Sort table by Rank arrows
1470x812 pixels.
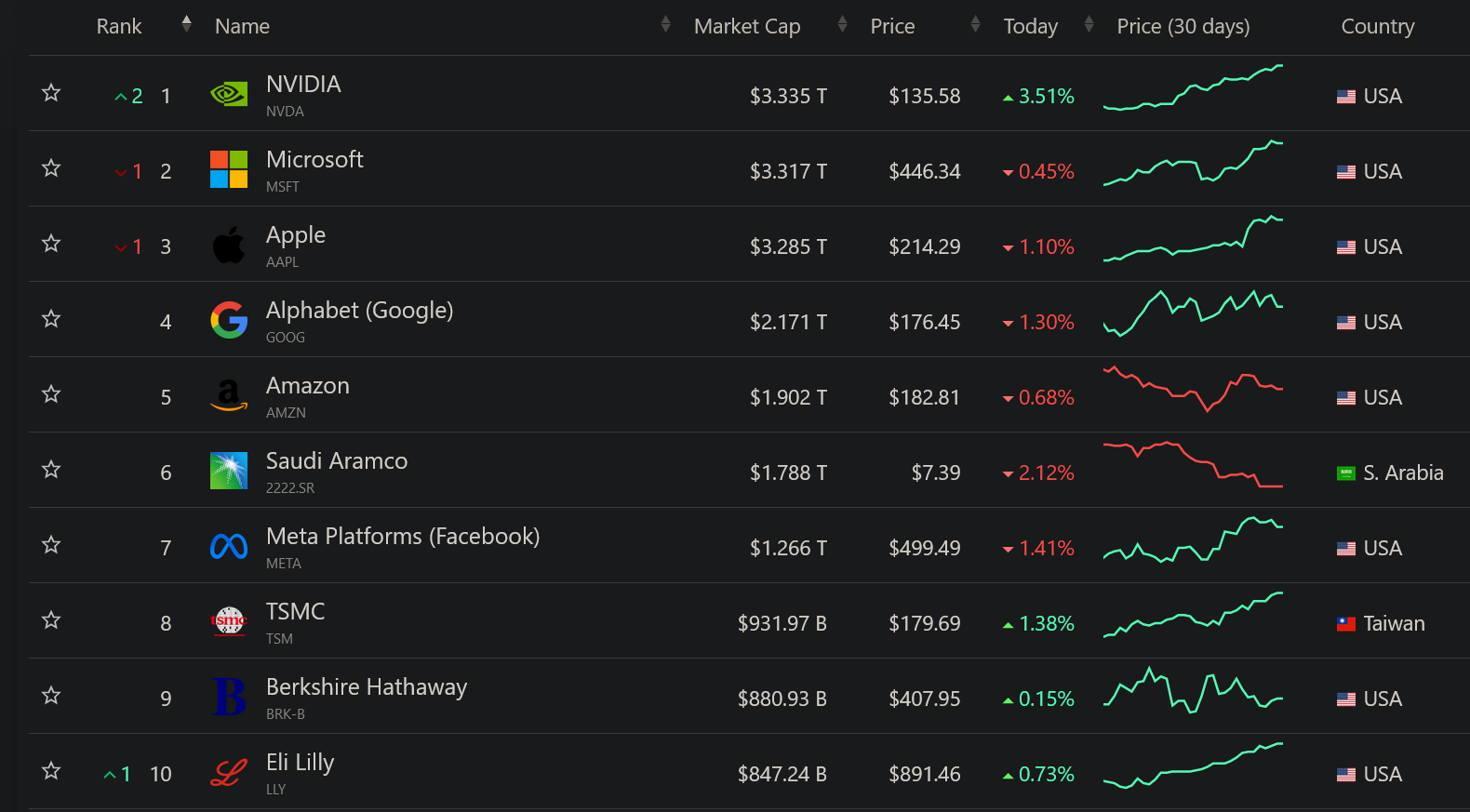coord(186,24)
